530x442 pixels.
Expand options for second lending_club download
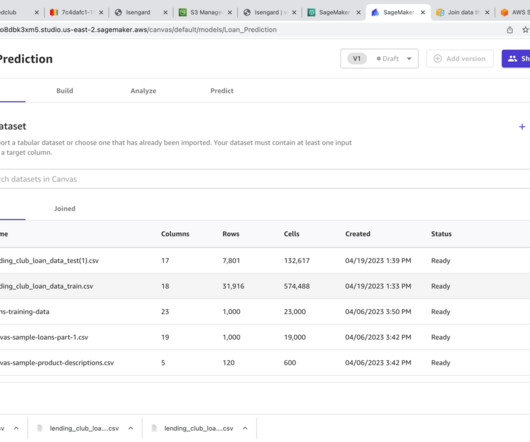(245, 428)
